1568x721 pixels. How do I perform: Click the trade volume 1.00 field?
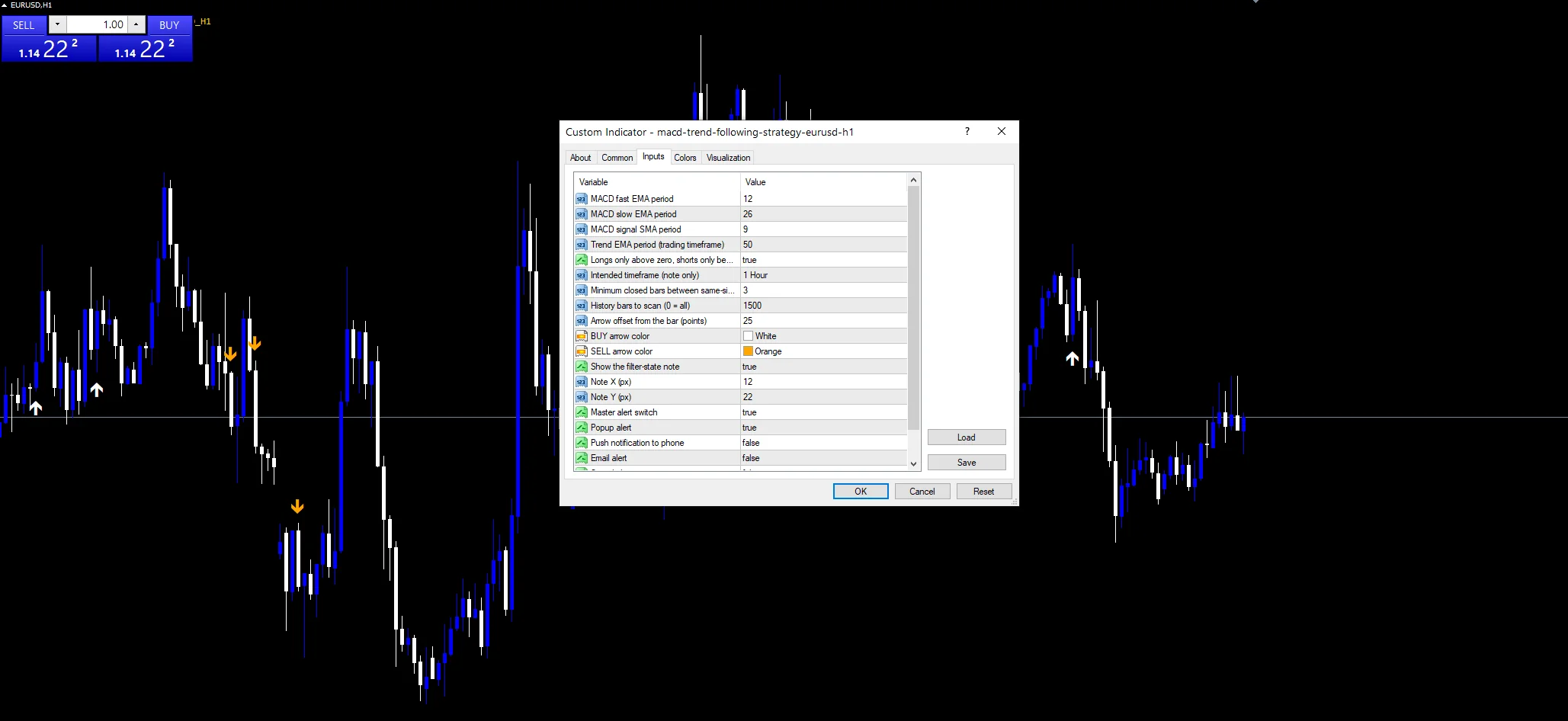click(97, 24)
